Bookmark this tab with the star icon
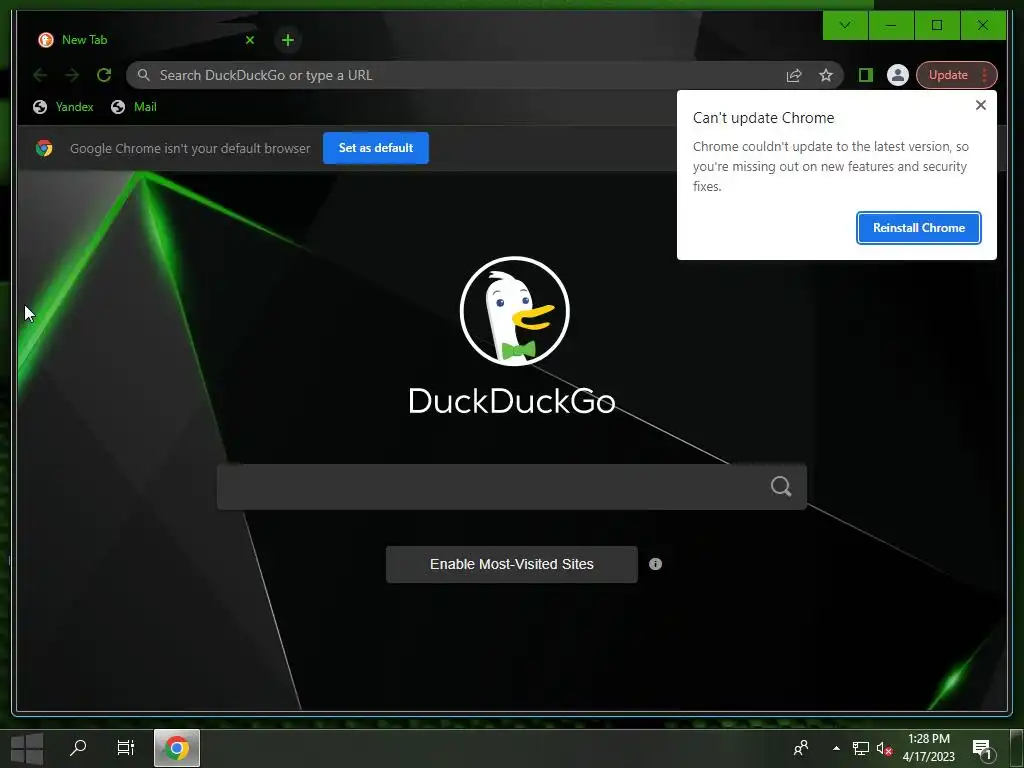Image resolution: width=1024 pixels, height=768 pixels. click(x=826, y=75)
